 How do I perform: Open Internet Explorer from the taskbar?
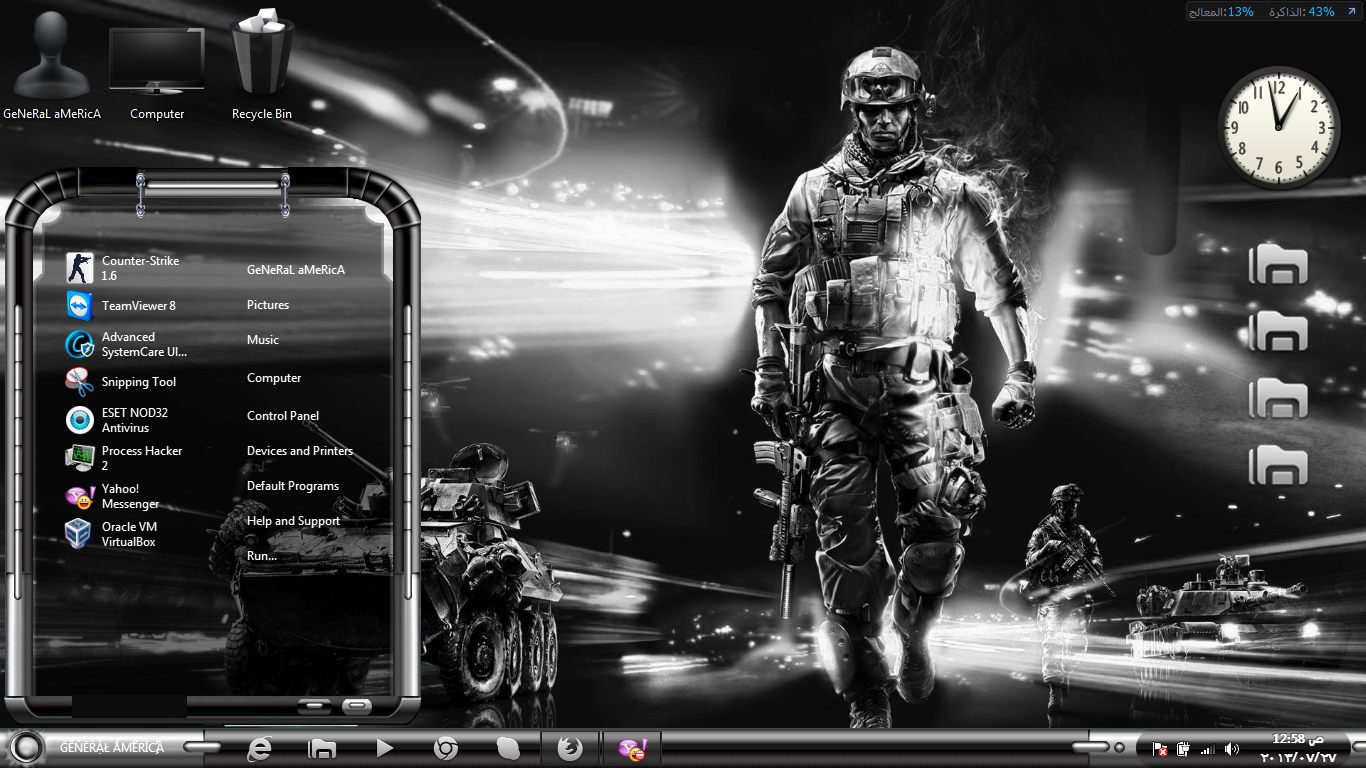[260, 748]
